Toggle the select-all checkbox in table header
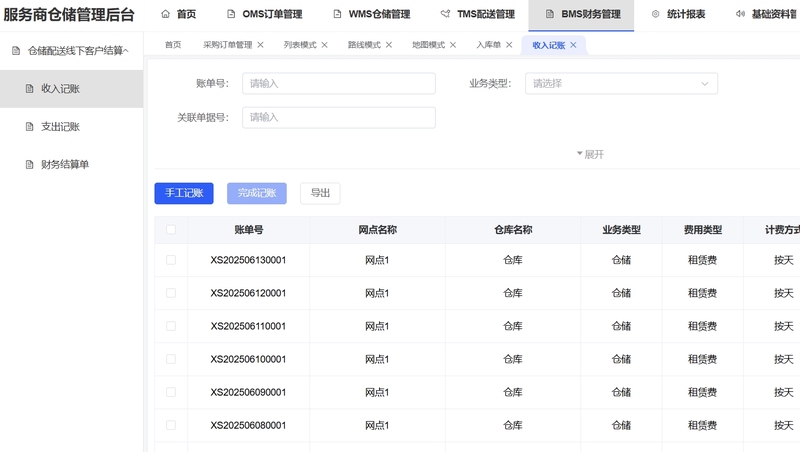The width and height of the screenshot is (800, 452). 171,230
